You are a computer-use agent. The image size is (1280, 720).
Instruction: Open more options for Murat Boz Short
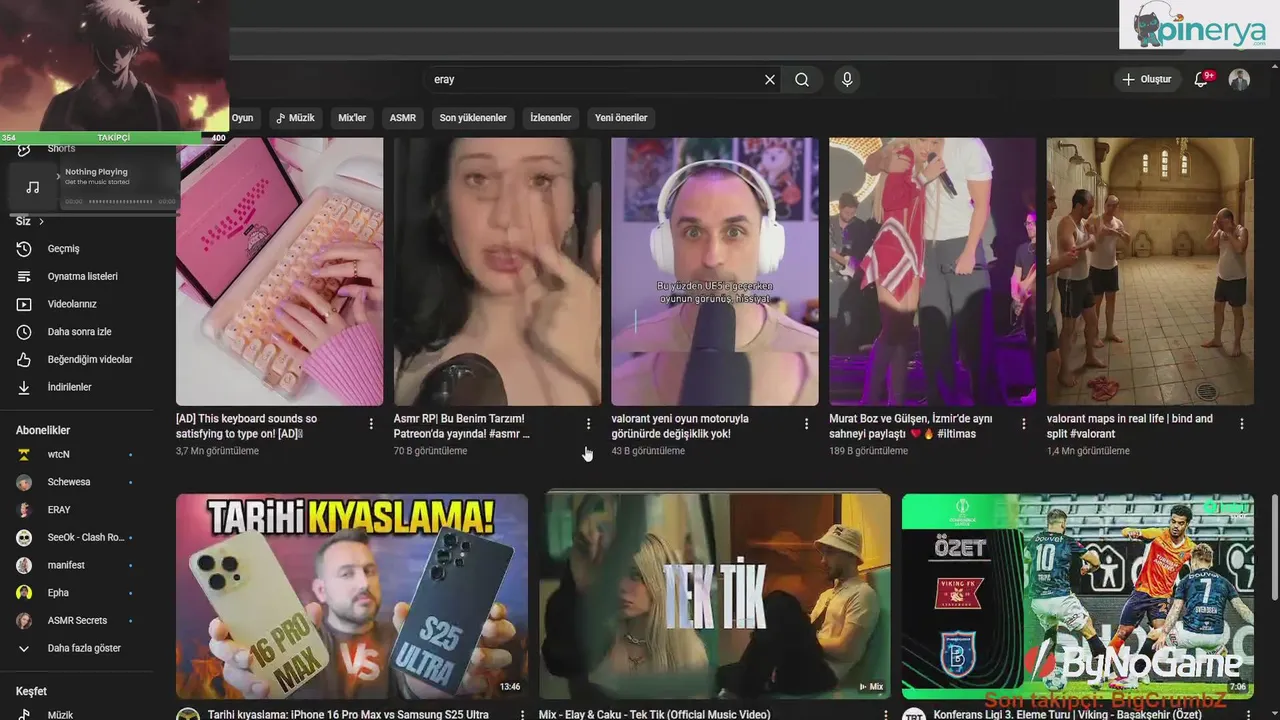tap(1023, 424)
